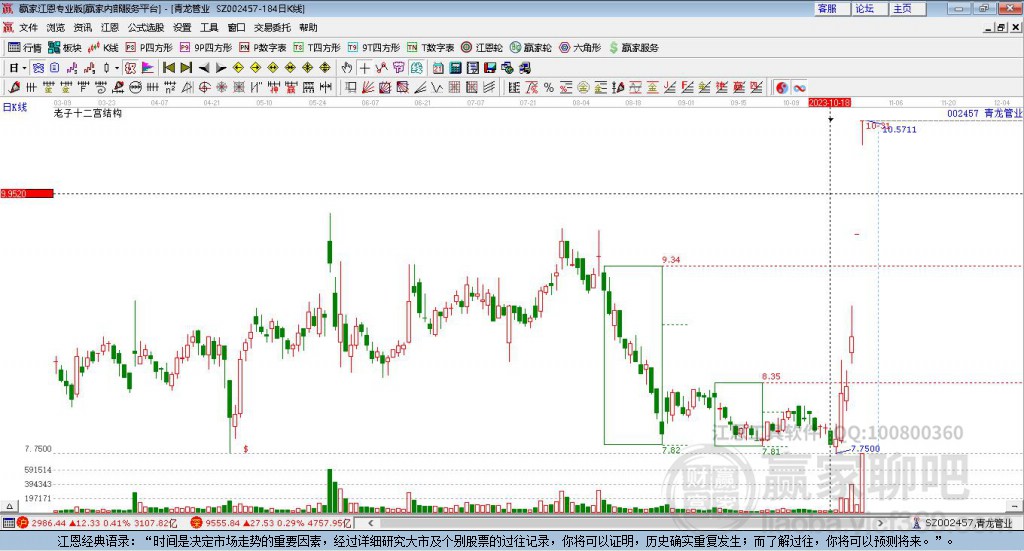The image size is (1024, 551).
Task: Open the T数字表 time table
Action: coord(430,48)
